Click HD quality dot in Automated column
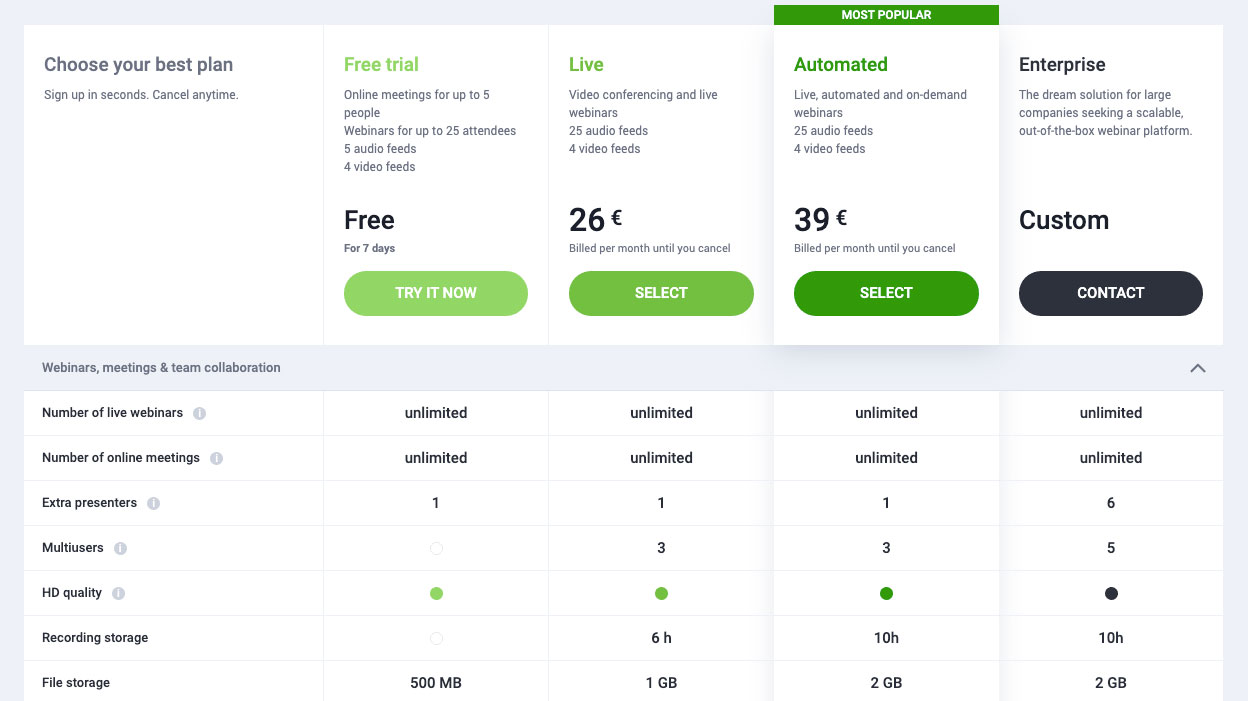Image resolution: width=1248 pixels, height=701 pixels. pyautogui.click(x=886, y=593)
